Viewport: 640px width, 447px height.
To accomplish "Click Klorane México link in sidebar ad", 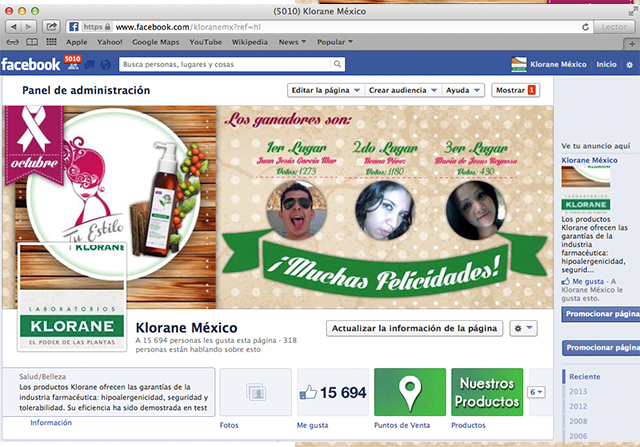I will [589, 160].
